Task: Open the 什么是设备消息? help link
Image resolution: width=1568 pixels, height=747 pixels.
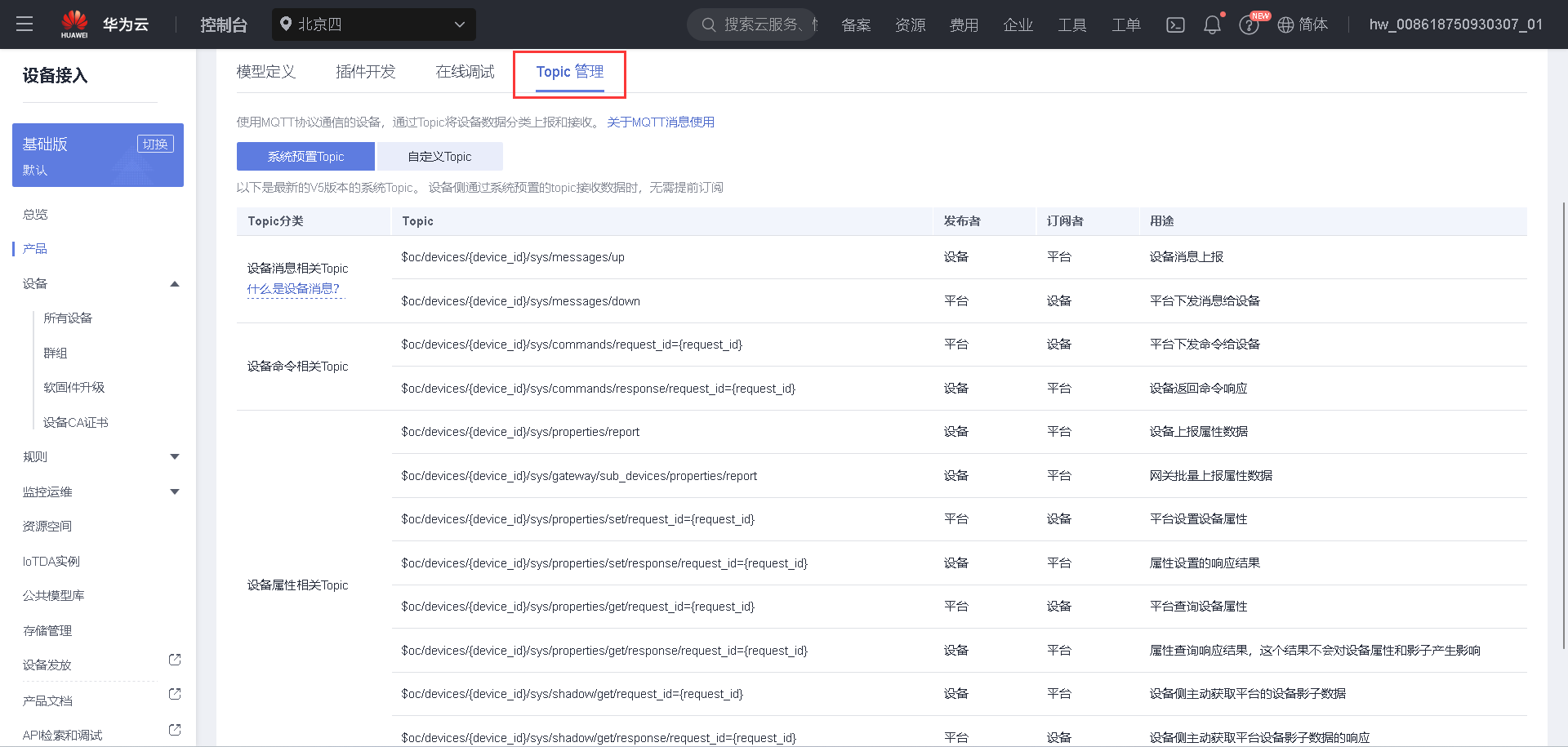Action: tap(293, 289)
